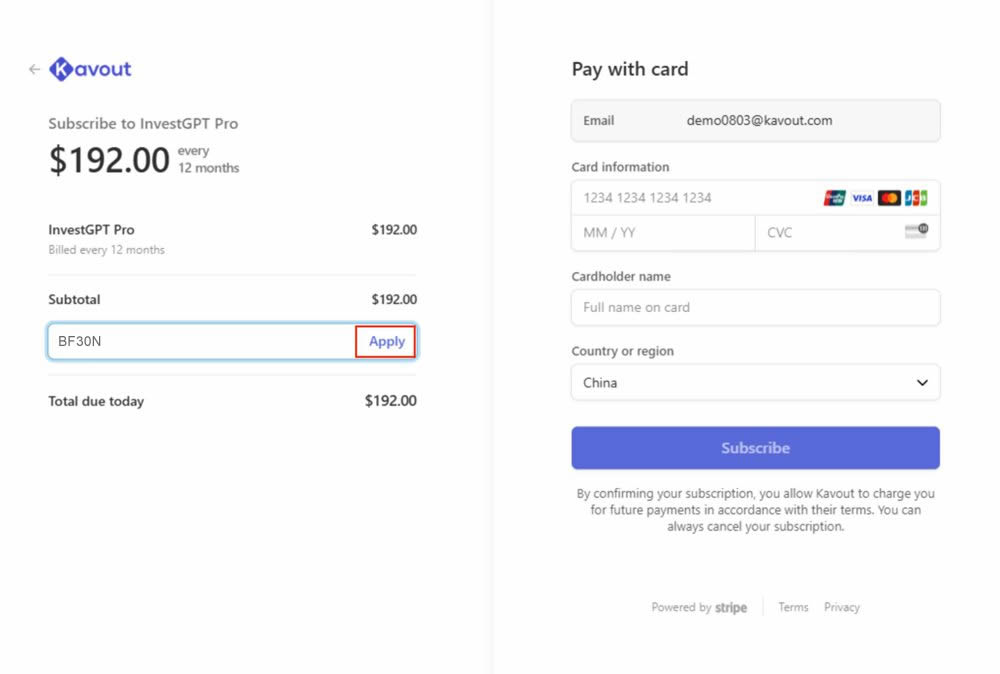Image resolution: width=1000 pixels, height=674 pixels.
Task: Apply the BF30N promo code
Action: [x=386, y=342]
